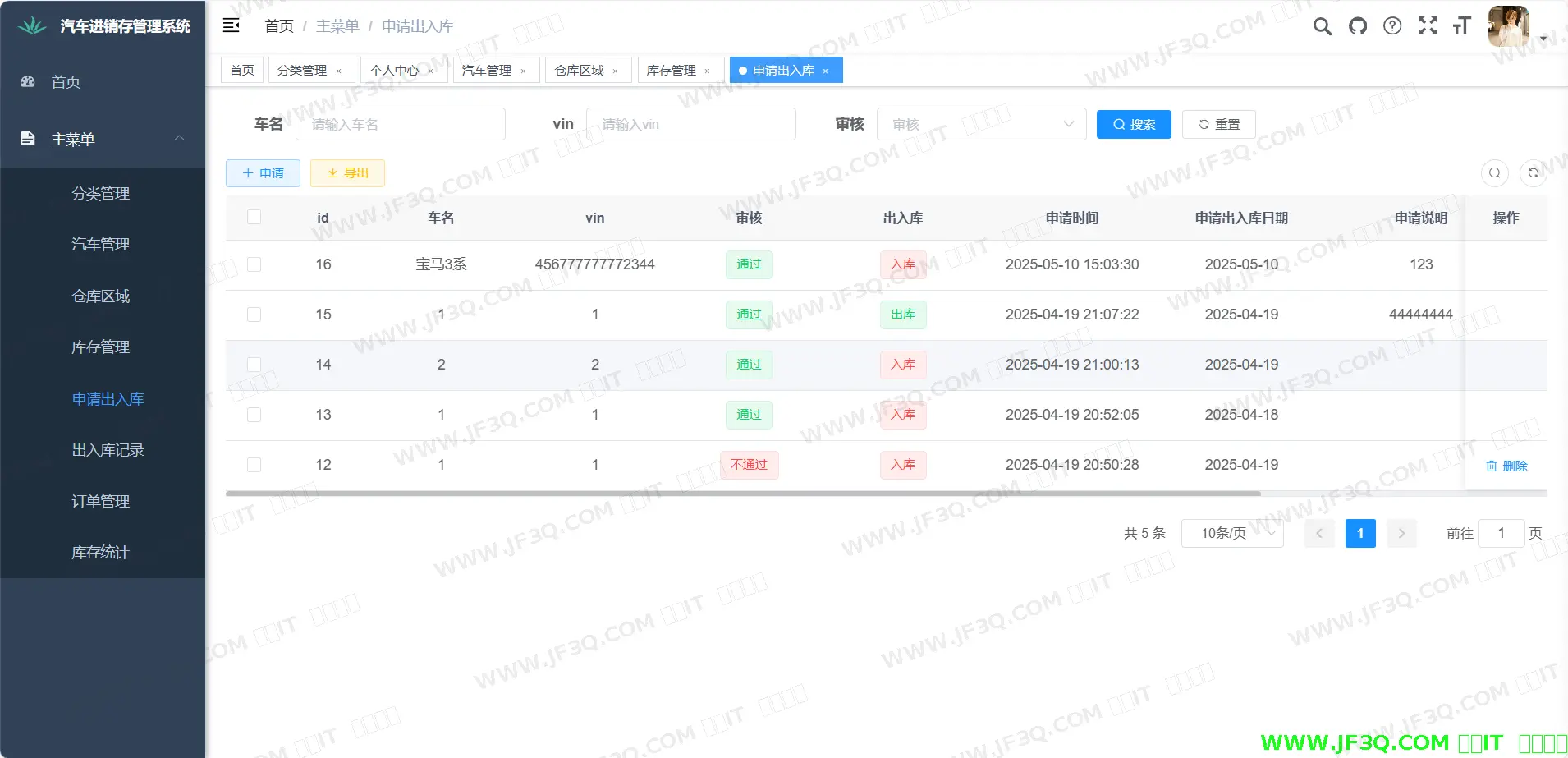Select the checkbox for row id 16

(x=254, y=264)
